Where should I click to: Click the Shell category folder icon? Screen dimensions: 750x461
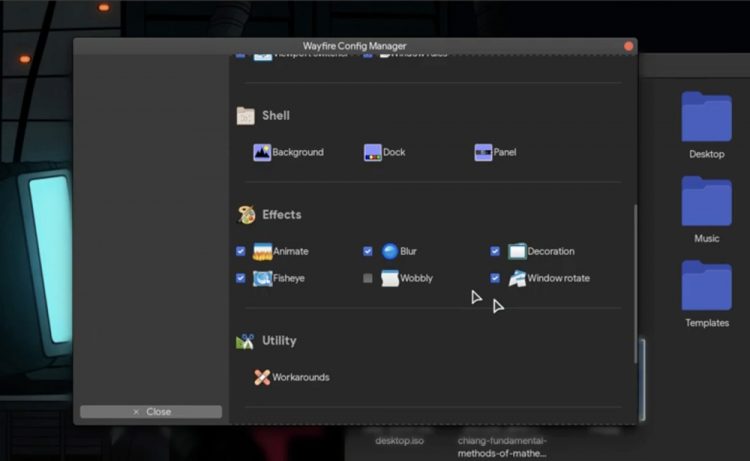[245, 116]
